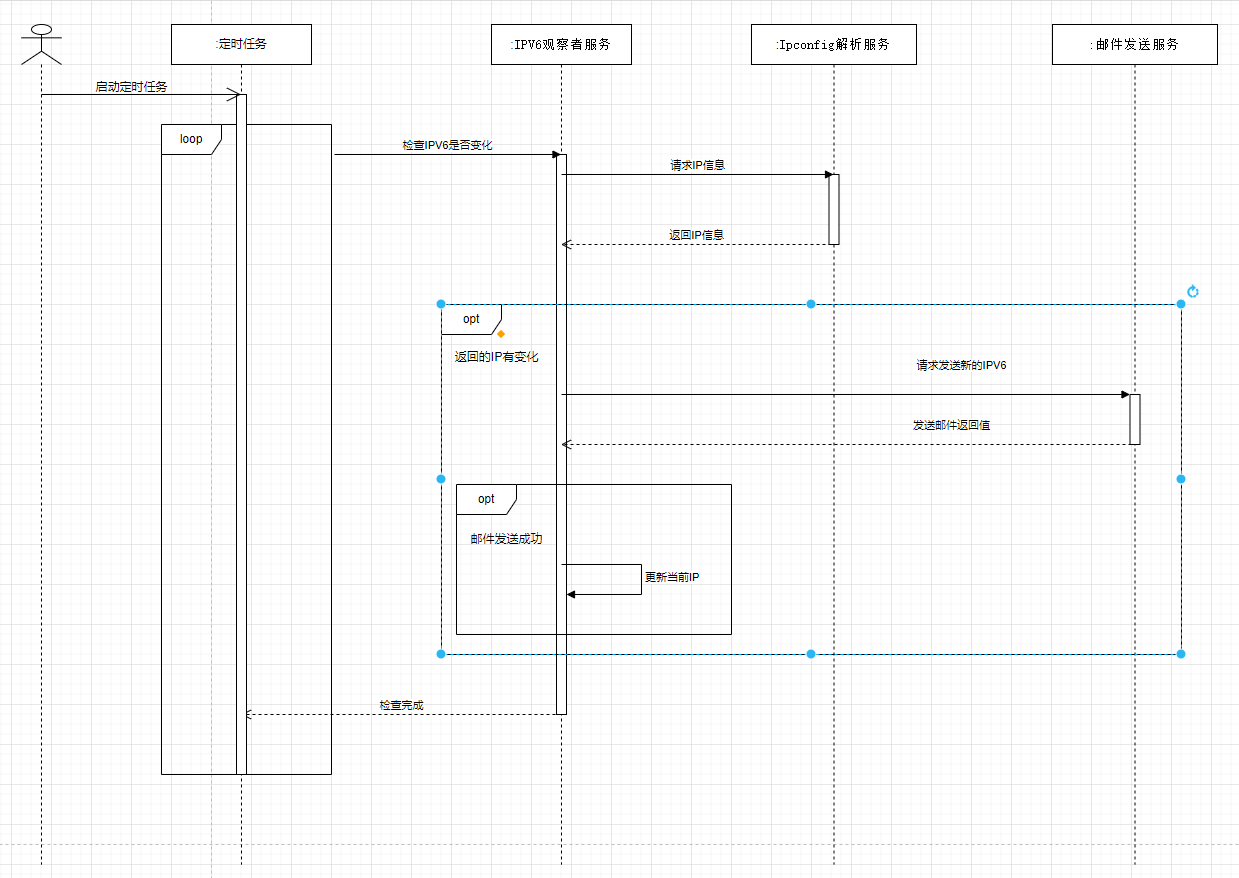Select the 定时任务 lifeline header box

(241, 44)
